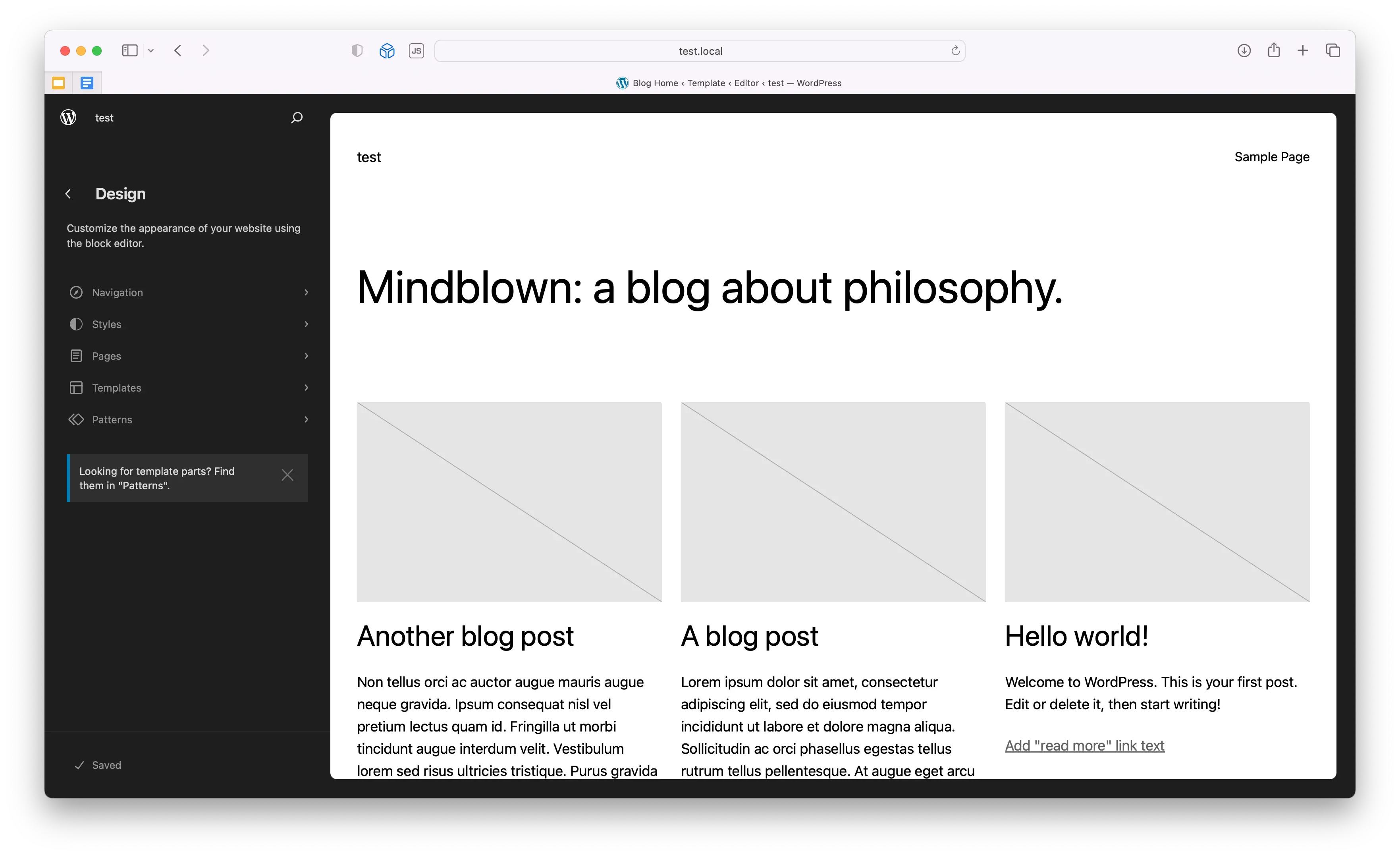1400x857 pixels.
Task: Select the featured image placeholder above Hello world!
Action: click(1157, 502)
